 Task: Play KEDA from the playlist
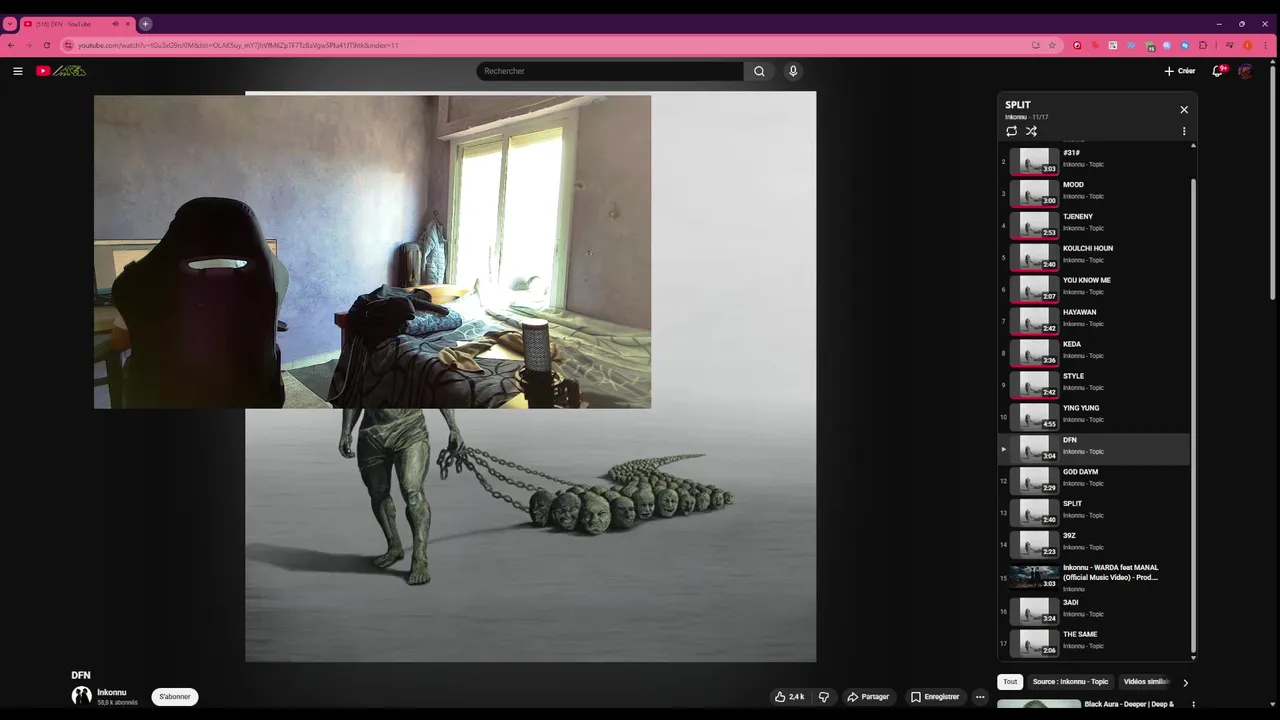click(1095, 352)
